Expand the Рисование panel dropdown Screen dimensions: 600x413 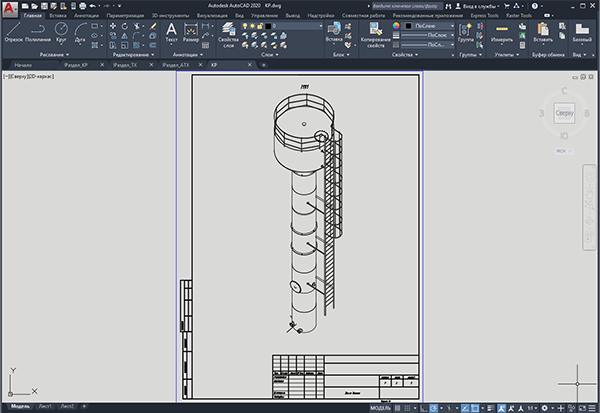[54, 55]
